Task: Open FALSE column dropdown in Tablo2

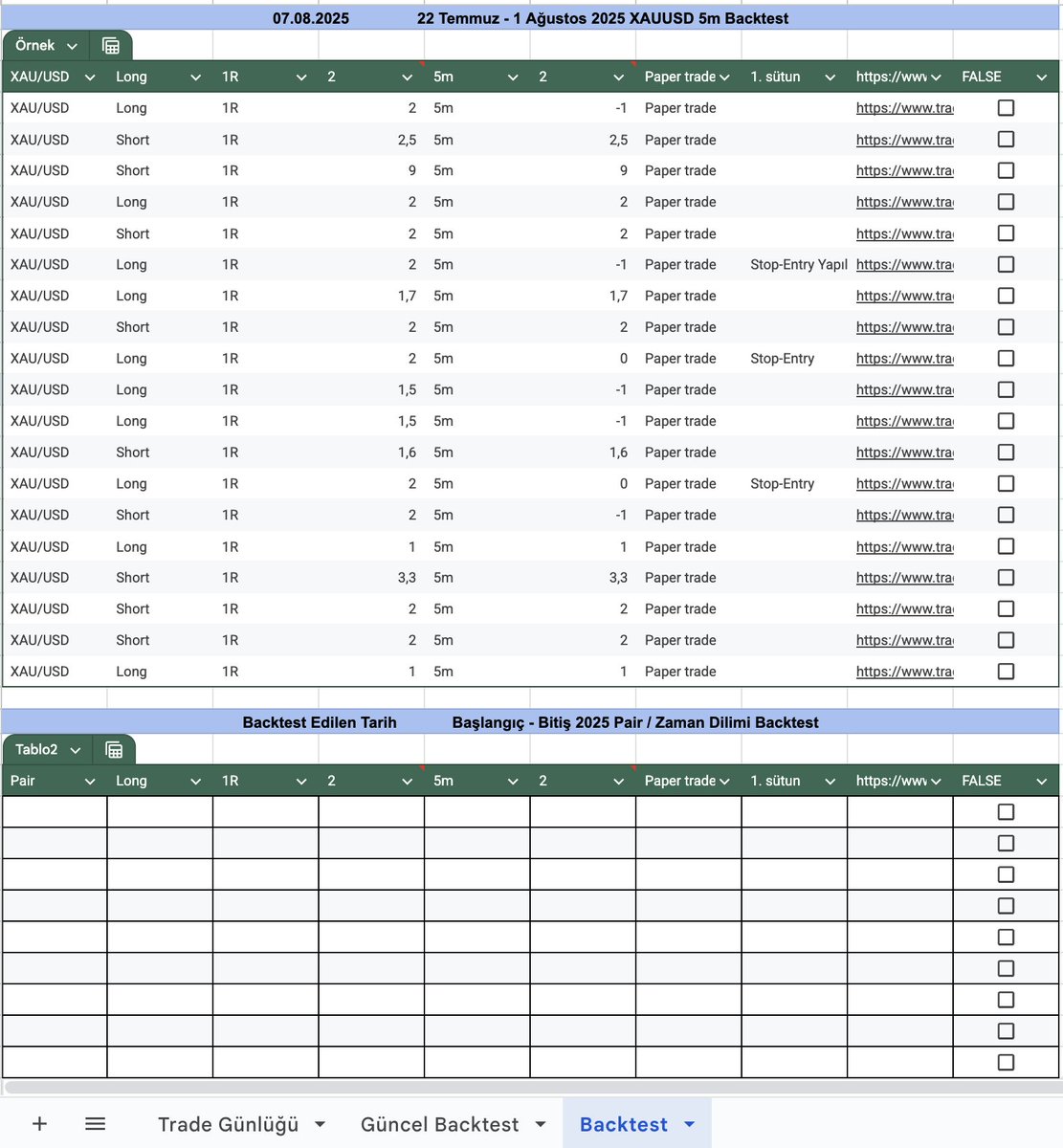Action: pos(1041,782)
